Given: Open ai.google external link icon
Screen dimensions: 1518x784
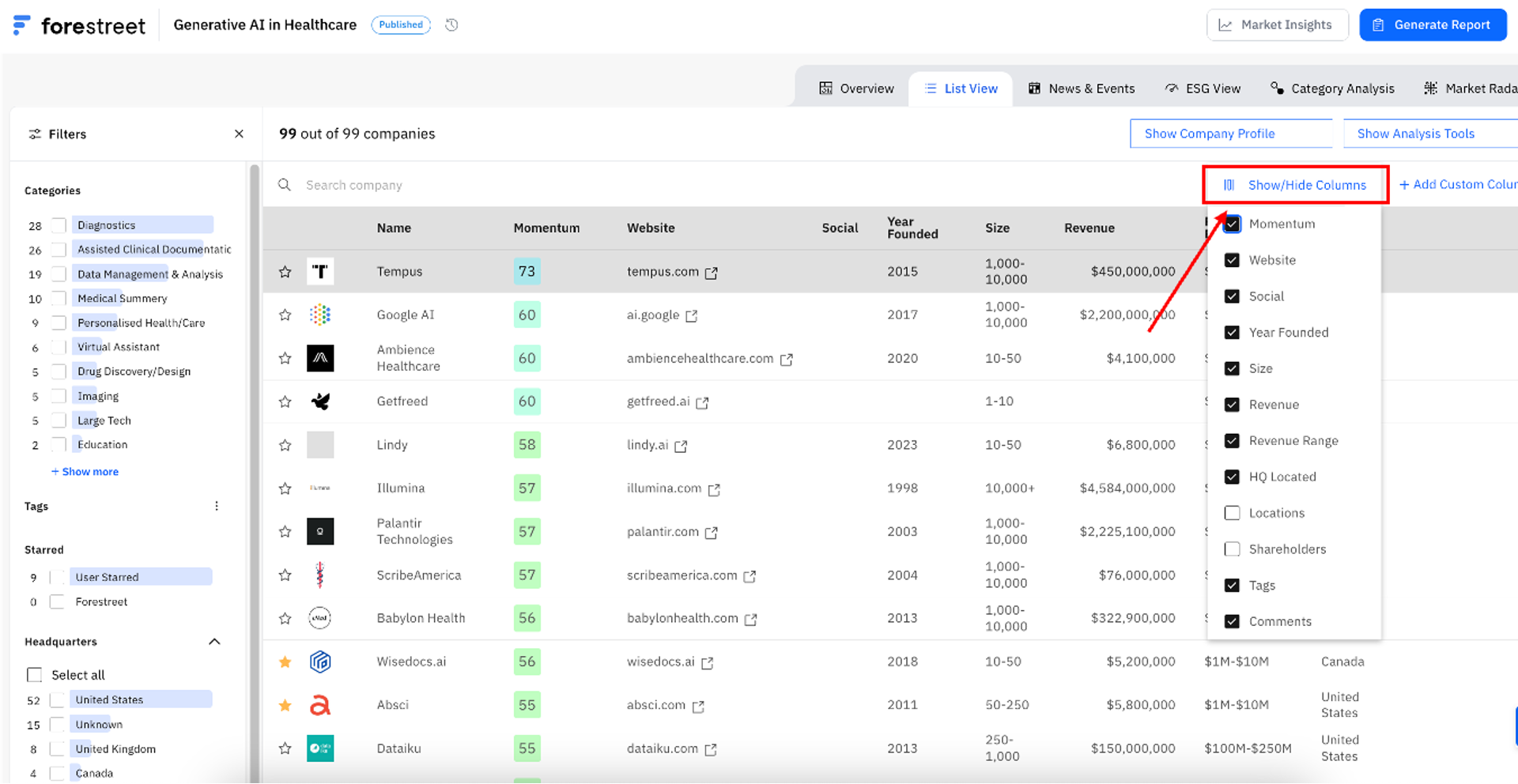Looking at the screenshot, I should pos(692,316).
